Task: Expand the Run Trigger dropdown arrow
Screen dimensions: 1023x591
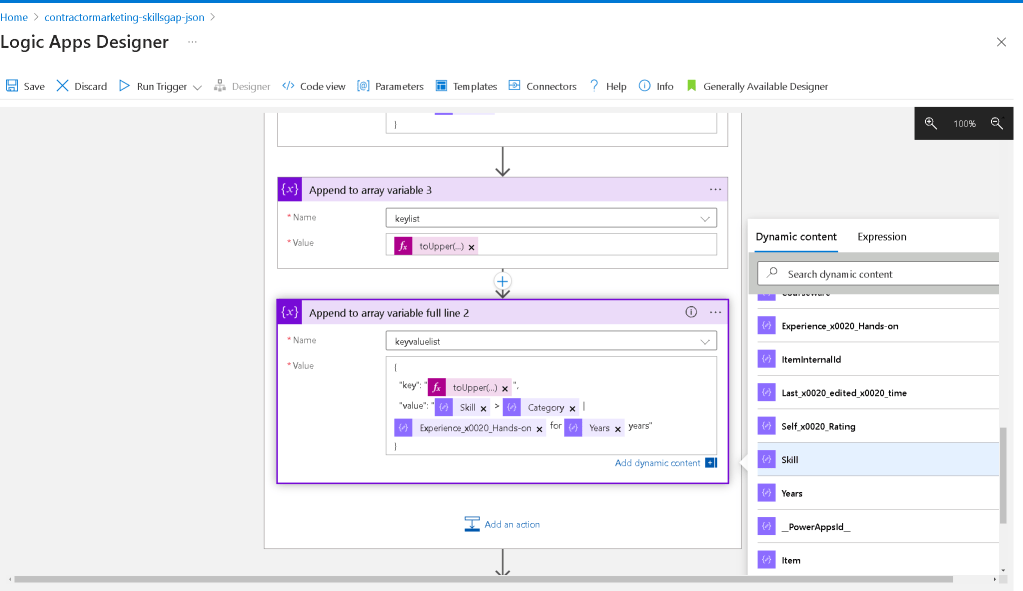Action: 197,87
